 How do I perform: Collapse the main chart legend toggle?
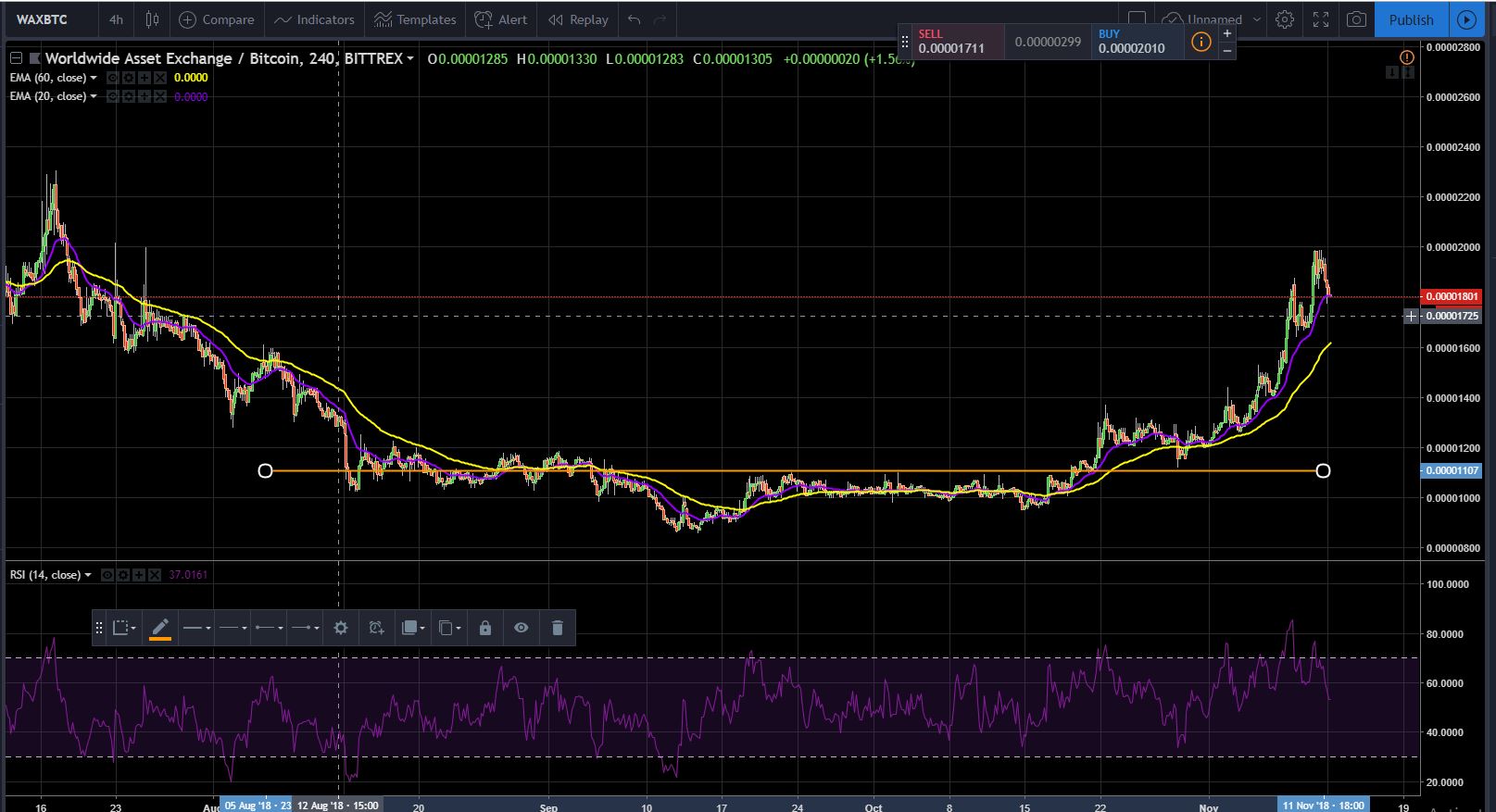click(x=16, y=58)
